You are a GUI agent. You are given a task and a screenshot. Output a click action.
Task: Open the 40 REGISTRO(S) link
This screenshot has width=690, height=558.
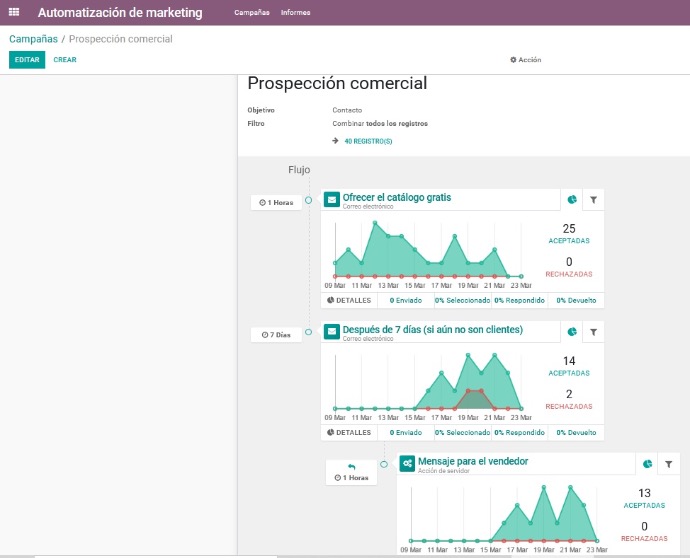click(x=368, y=141)
